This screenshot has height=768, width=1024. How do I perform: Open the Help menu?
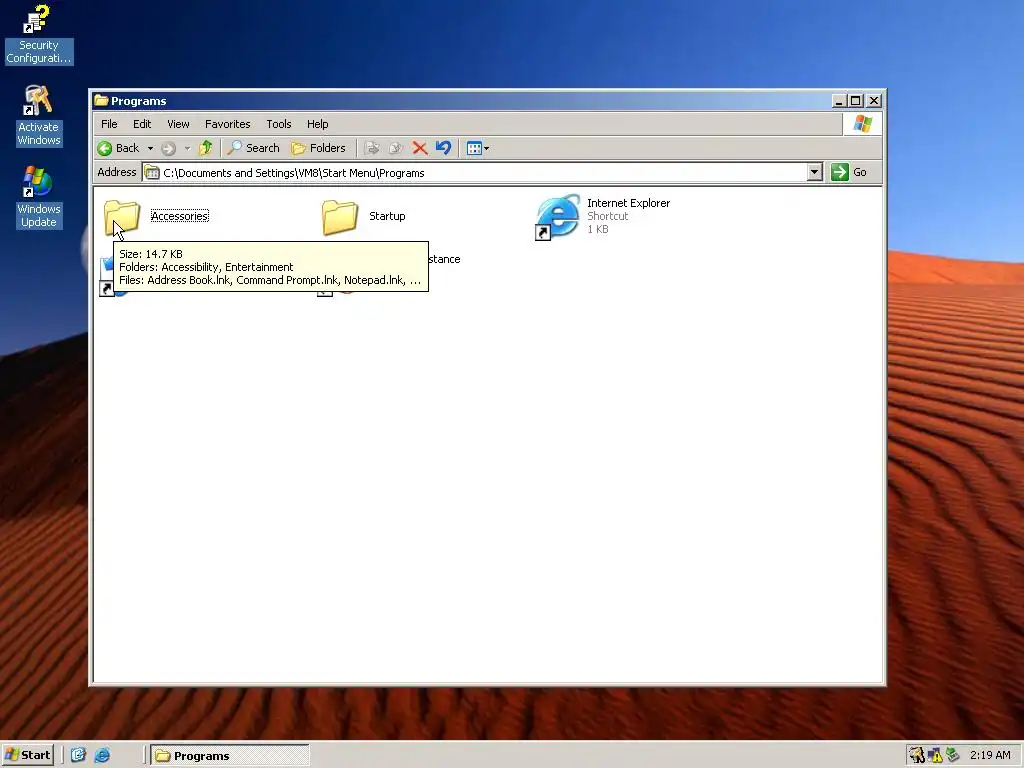pos(317,124)
